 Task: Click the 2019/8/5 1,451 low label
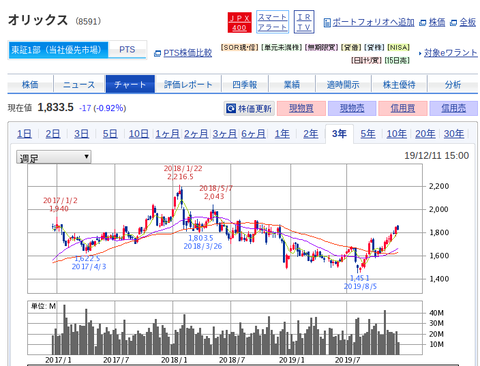pyautogui.click(x=360, y=282)
